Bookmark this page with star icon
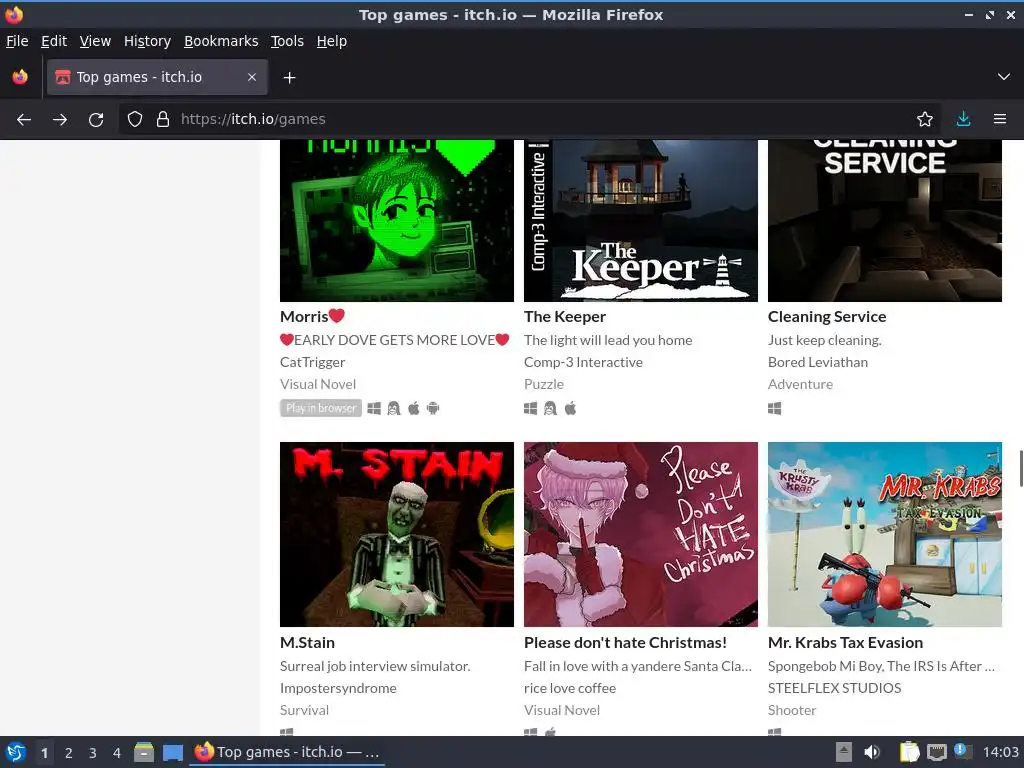Image resolution: width=1024 pixels, height=768 pixels. coord(925,119)
